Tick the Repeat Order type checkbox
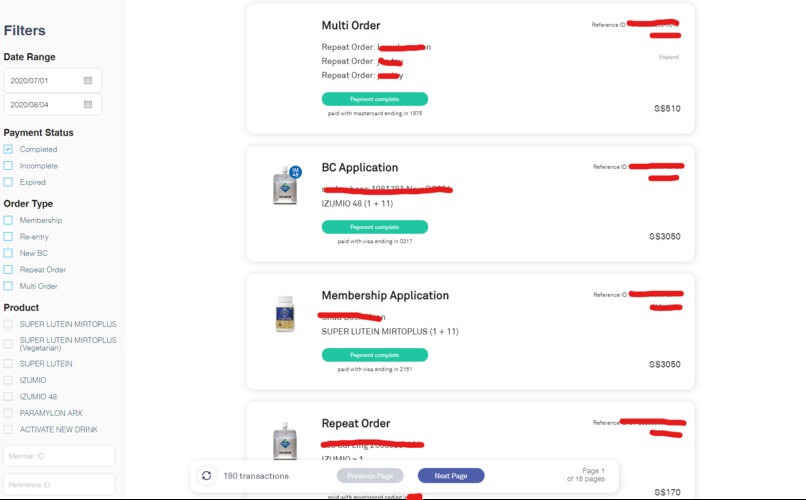The image size is (806, 500). pos(8,269)
